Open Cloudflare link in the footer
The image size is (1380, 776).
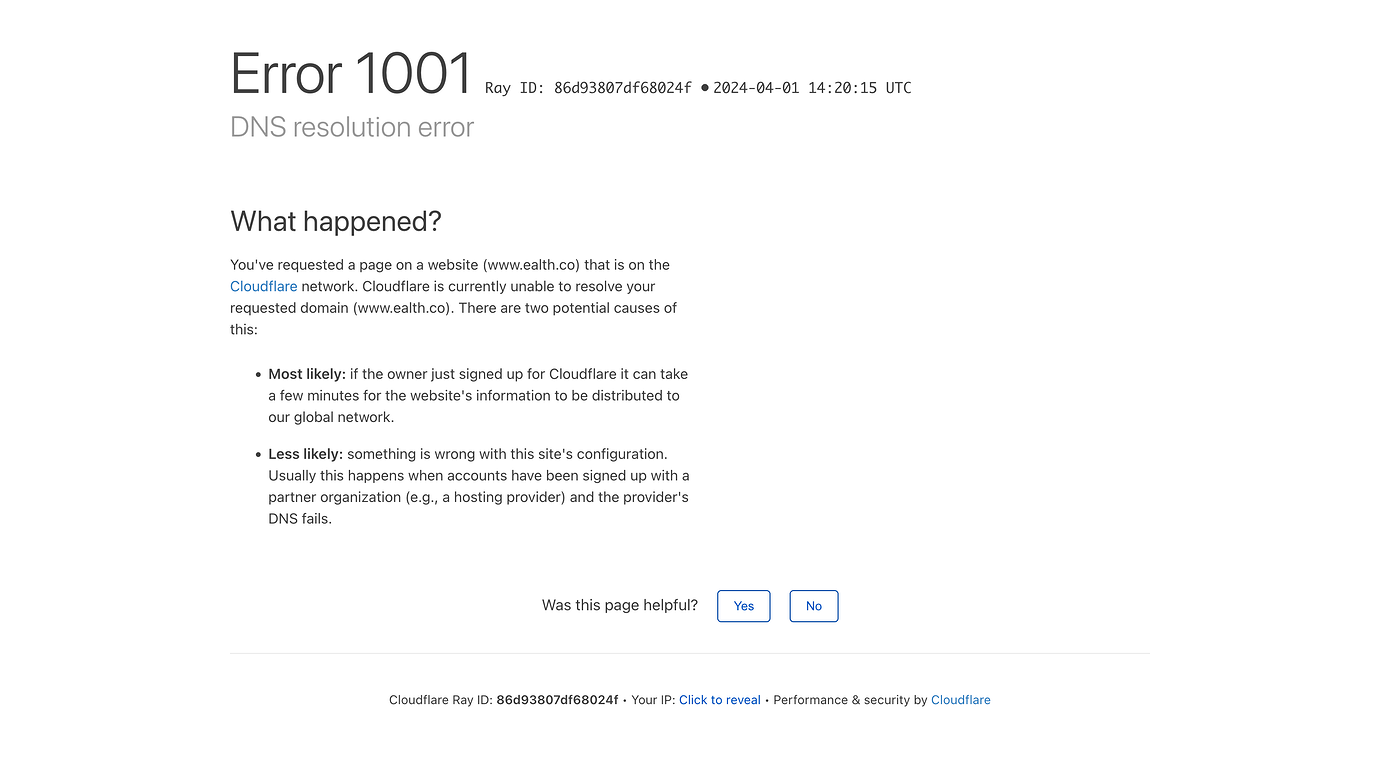point(960,699)
